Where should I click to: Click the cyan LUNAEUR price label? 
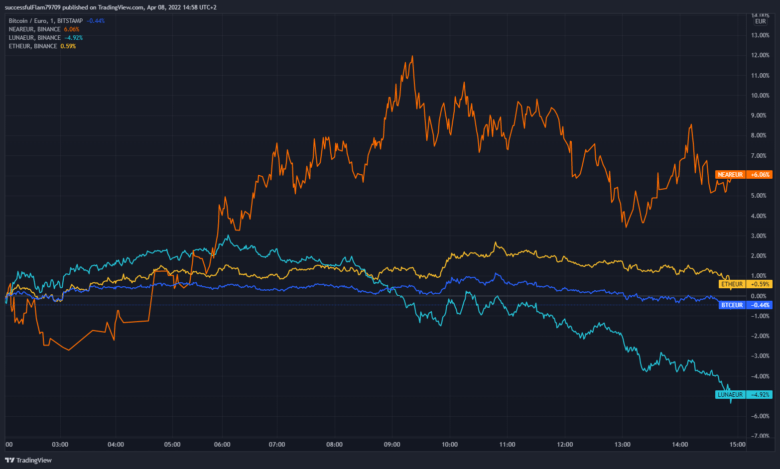pos(730,394)
